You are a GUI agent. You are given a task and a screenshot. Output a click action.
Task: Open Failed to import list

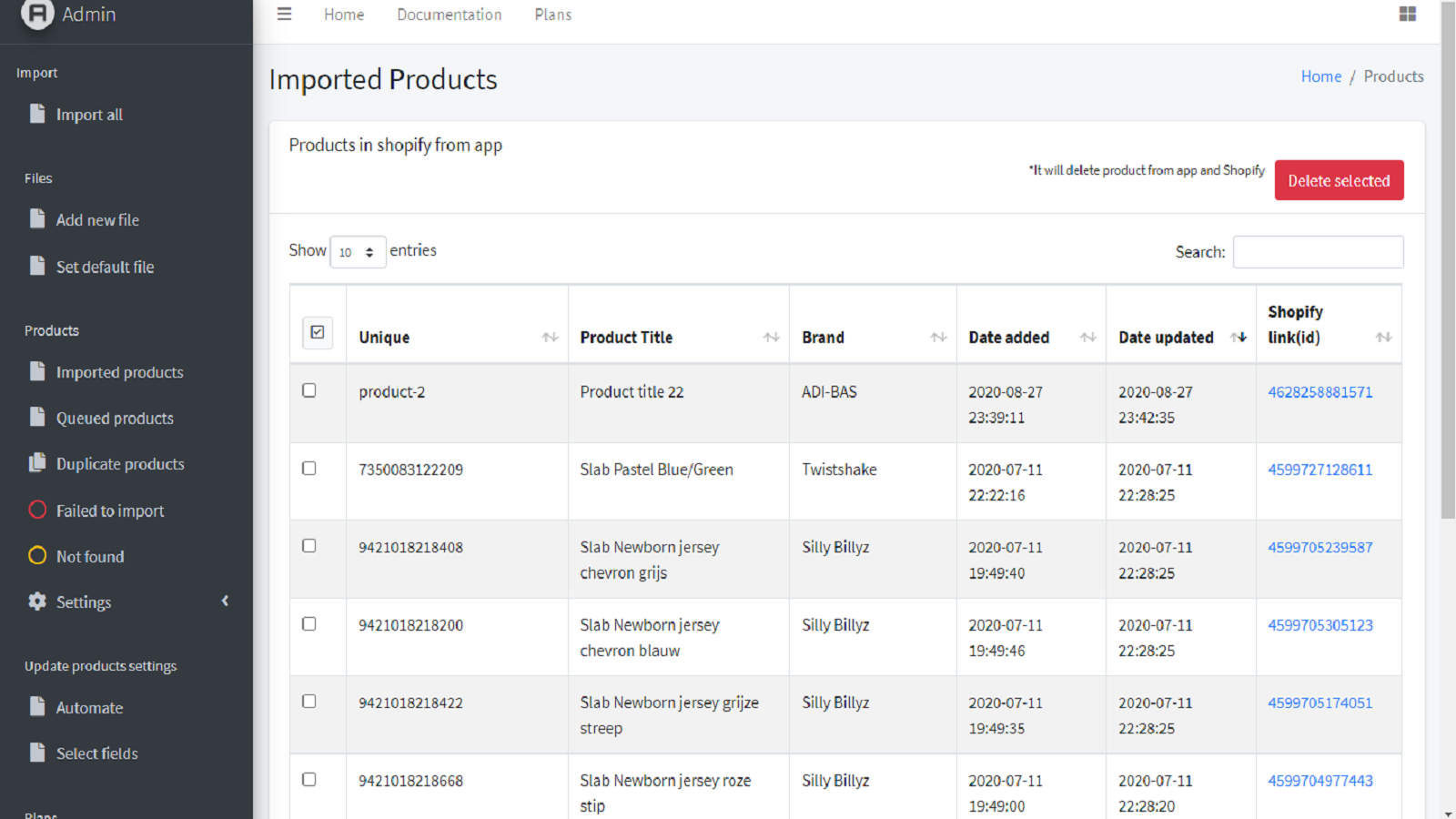tap(109, 511)
